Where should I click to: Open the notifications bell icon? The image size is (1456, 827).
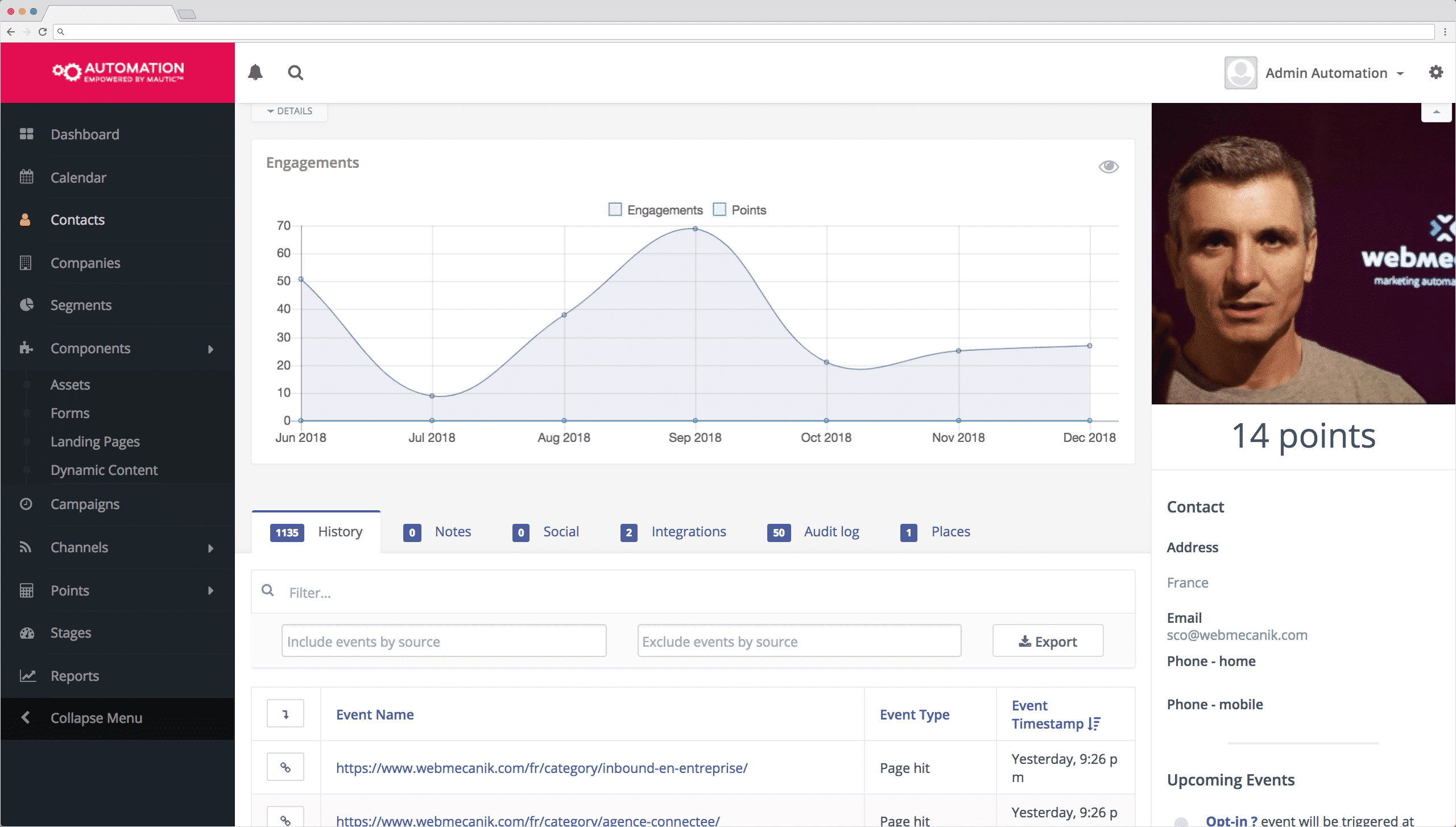coord(255,73)
